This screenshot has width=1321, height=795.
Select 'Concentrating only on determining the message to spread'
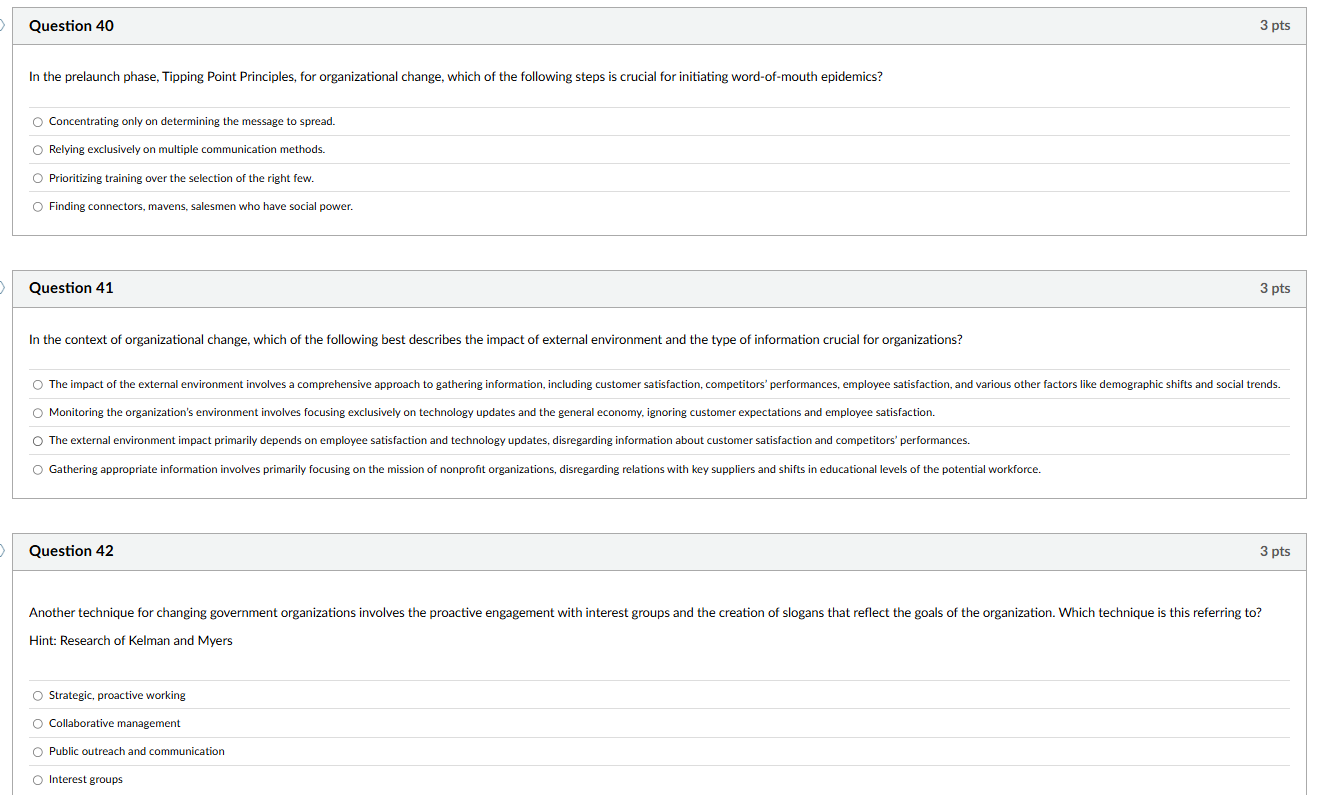point(37,121)
